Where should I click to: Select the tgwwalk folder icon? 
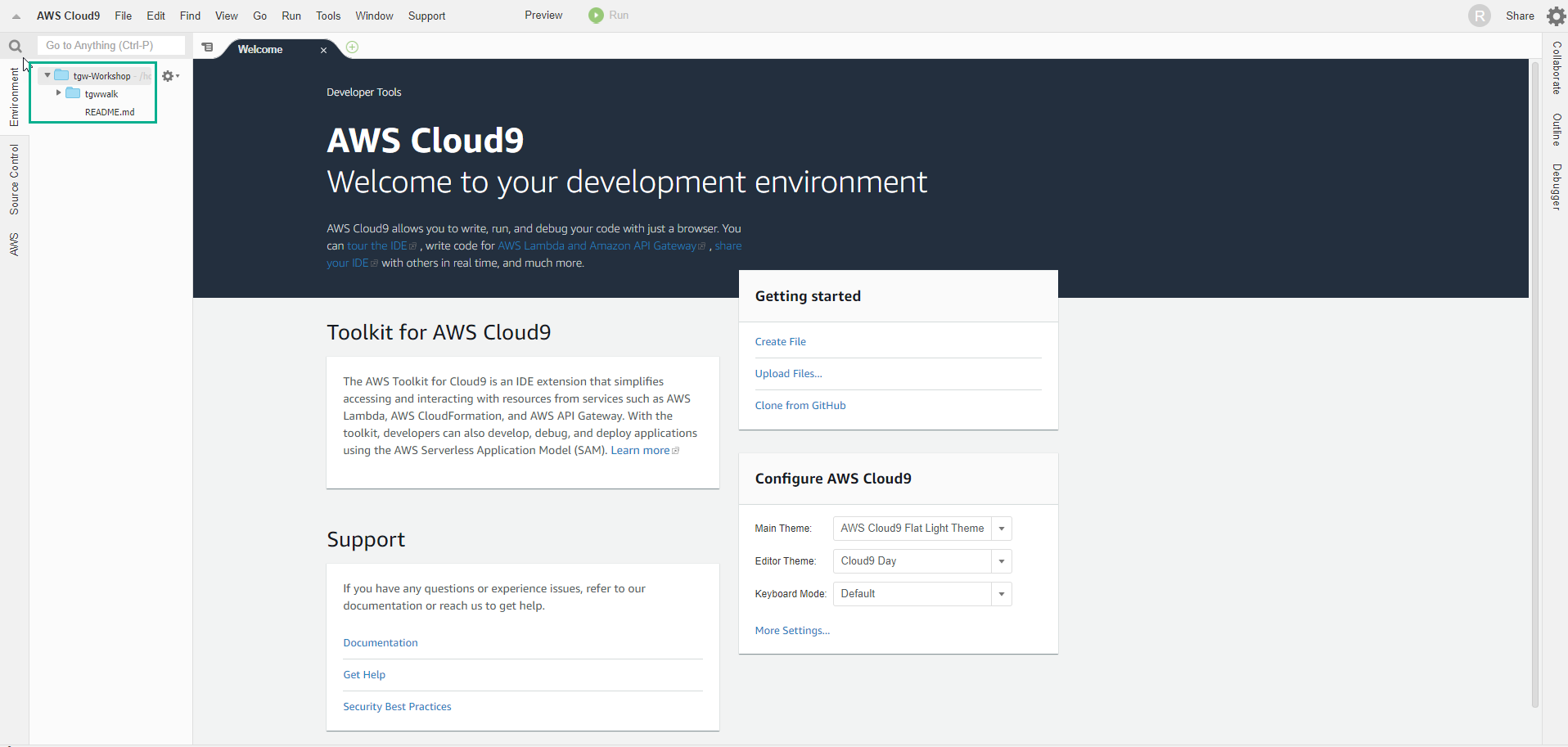(x=73, y=93)
